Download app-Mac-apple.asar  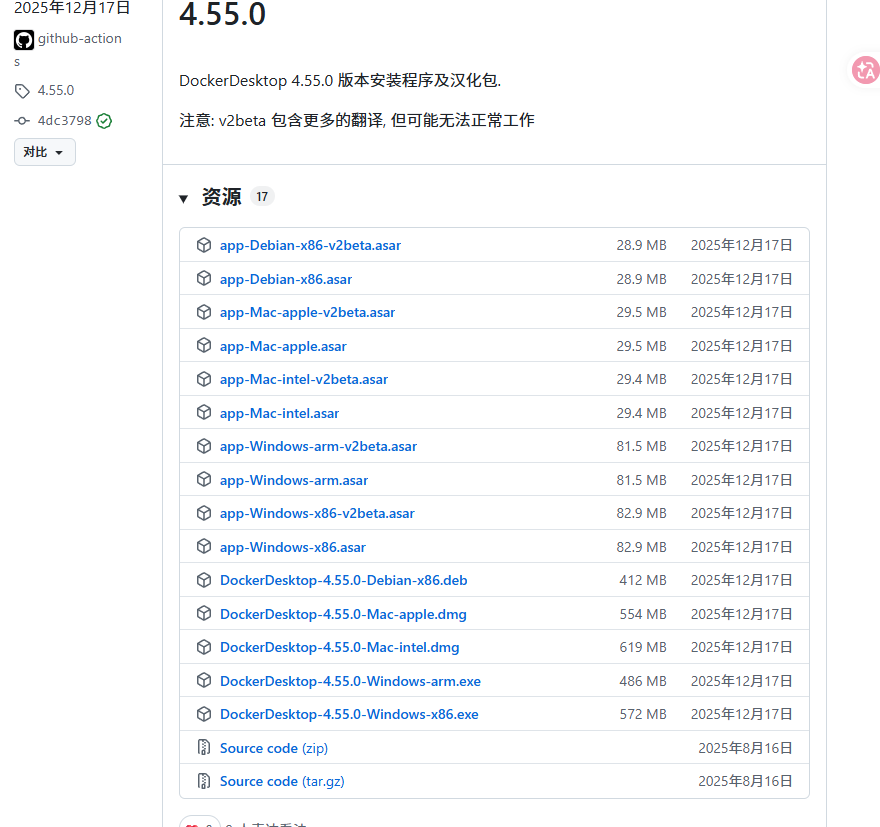tap(283, 346)
